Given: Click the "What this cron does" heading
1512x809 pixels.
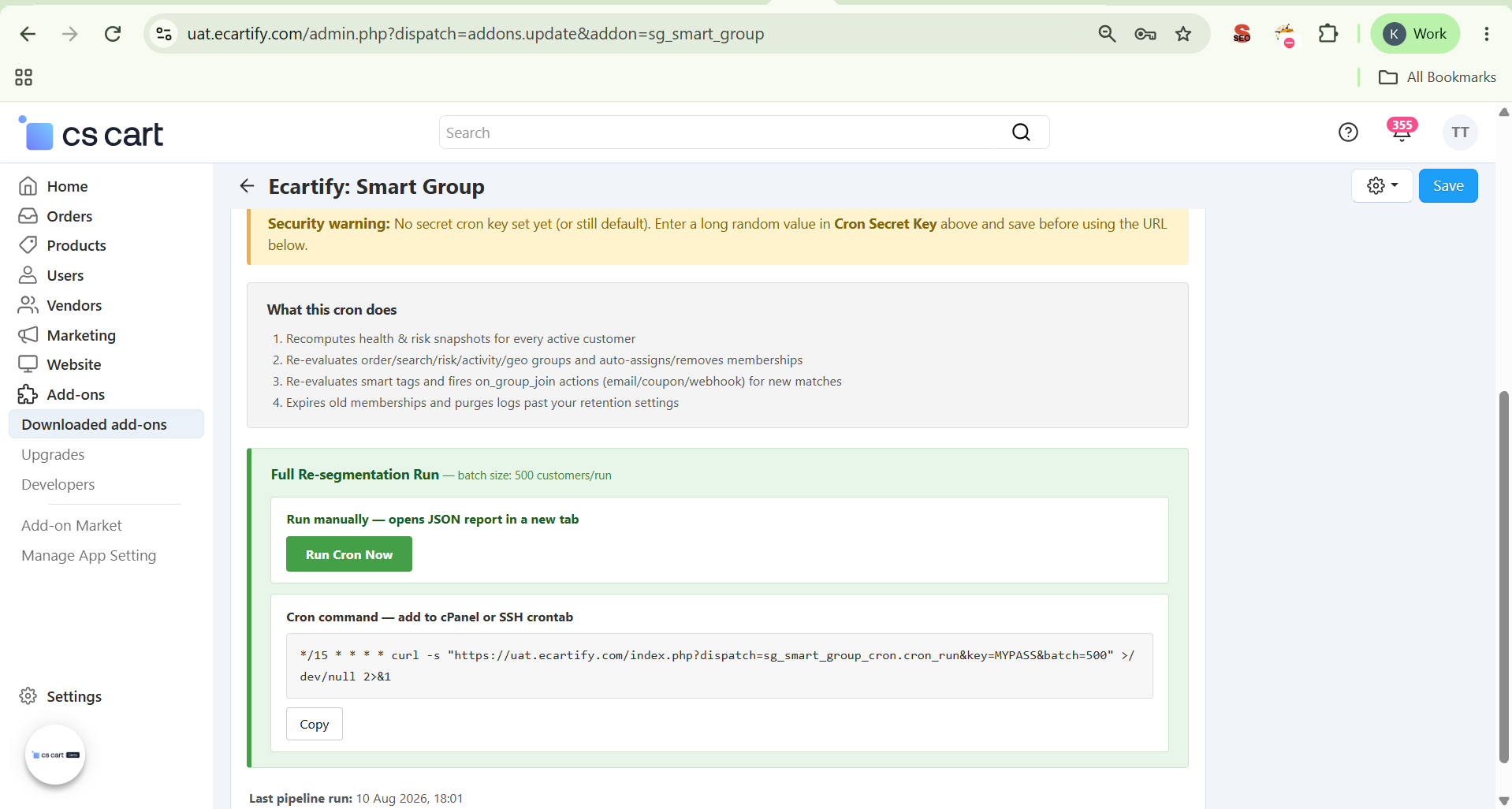Looking at the screenshot, I should click(x=332, y=310).
